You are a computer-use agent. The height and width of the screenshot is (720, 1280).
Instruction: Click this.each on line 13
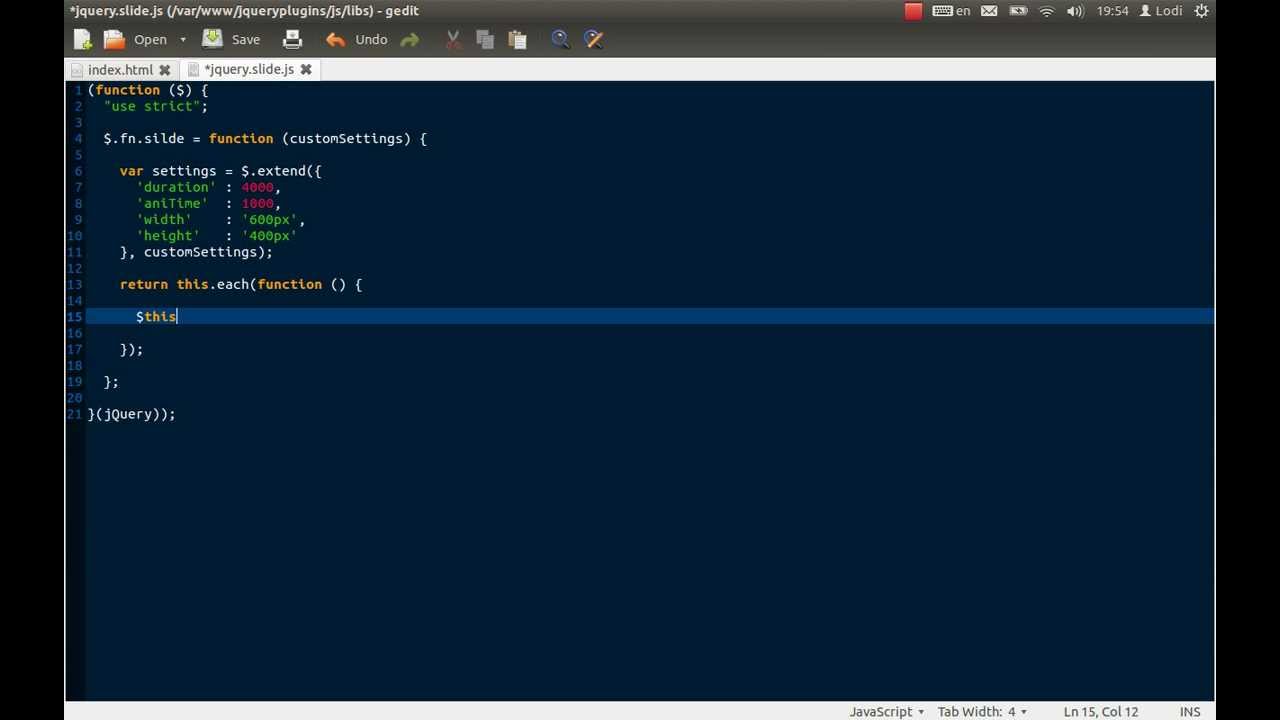pos(213,284)
